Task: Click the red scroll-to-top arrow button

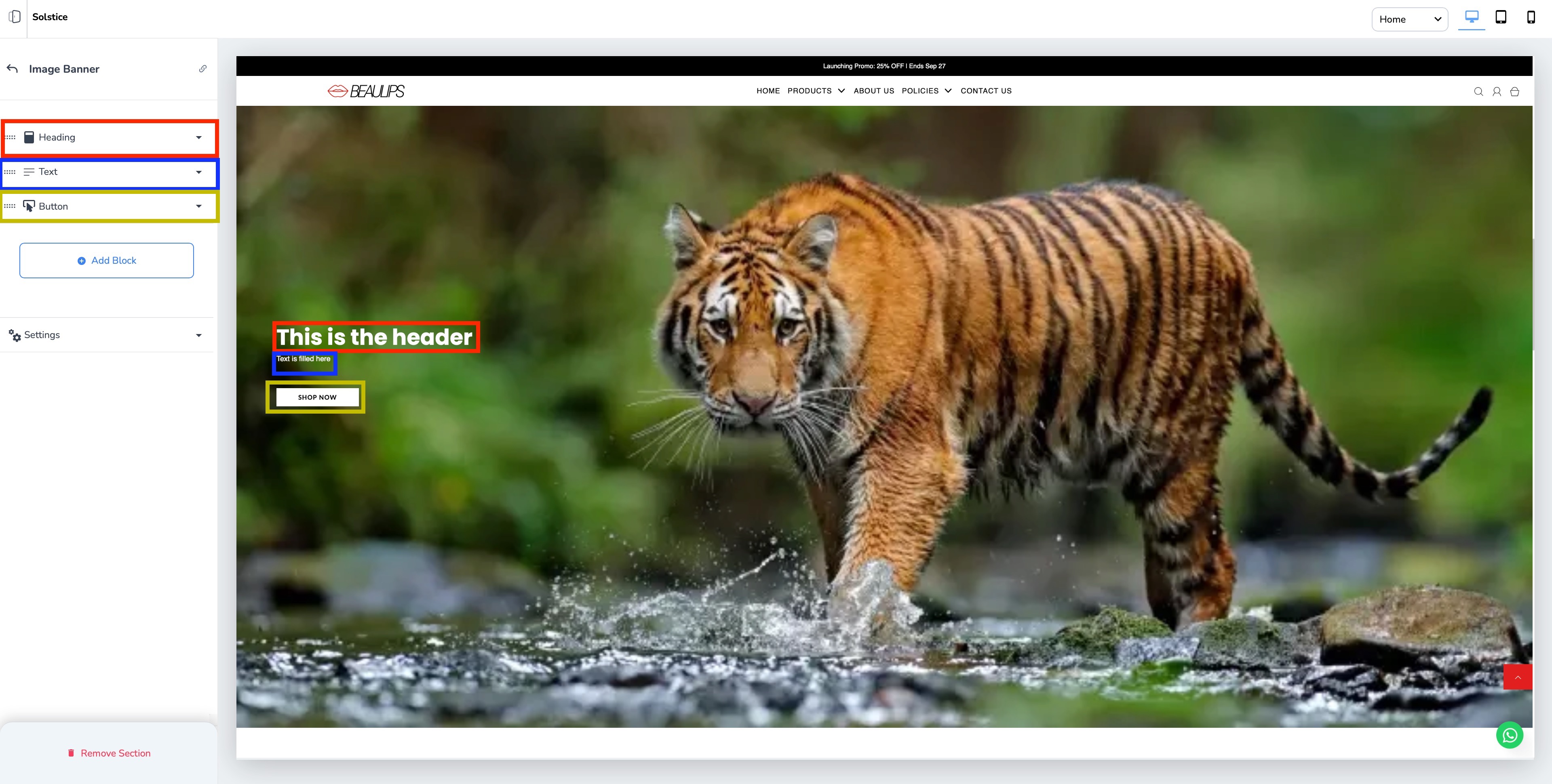Action: [1518, 677]
